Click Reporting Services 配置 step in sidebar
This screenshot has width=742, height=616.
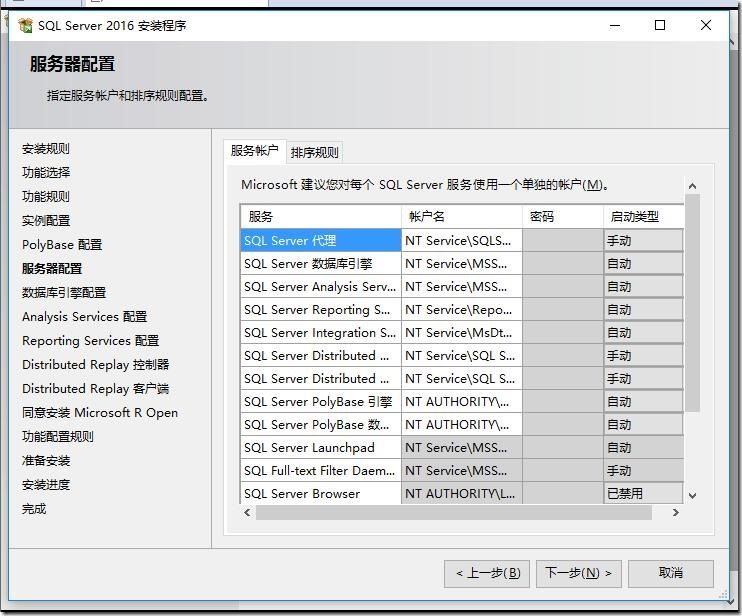coord(90,341)
